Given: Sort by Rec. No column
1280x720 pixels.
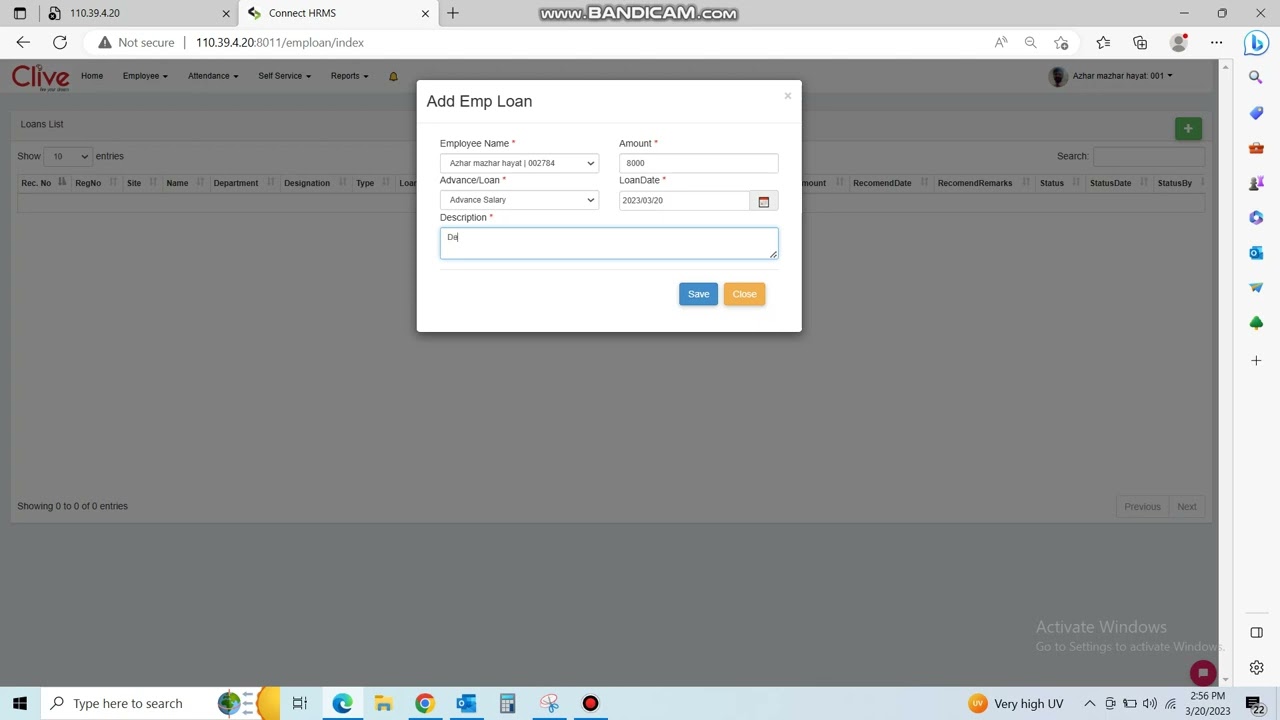Looking at the screenshot, I should coord(43,183).
